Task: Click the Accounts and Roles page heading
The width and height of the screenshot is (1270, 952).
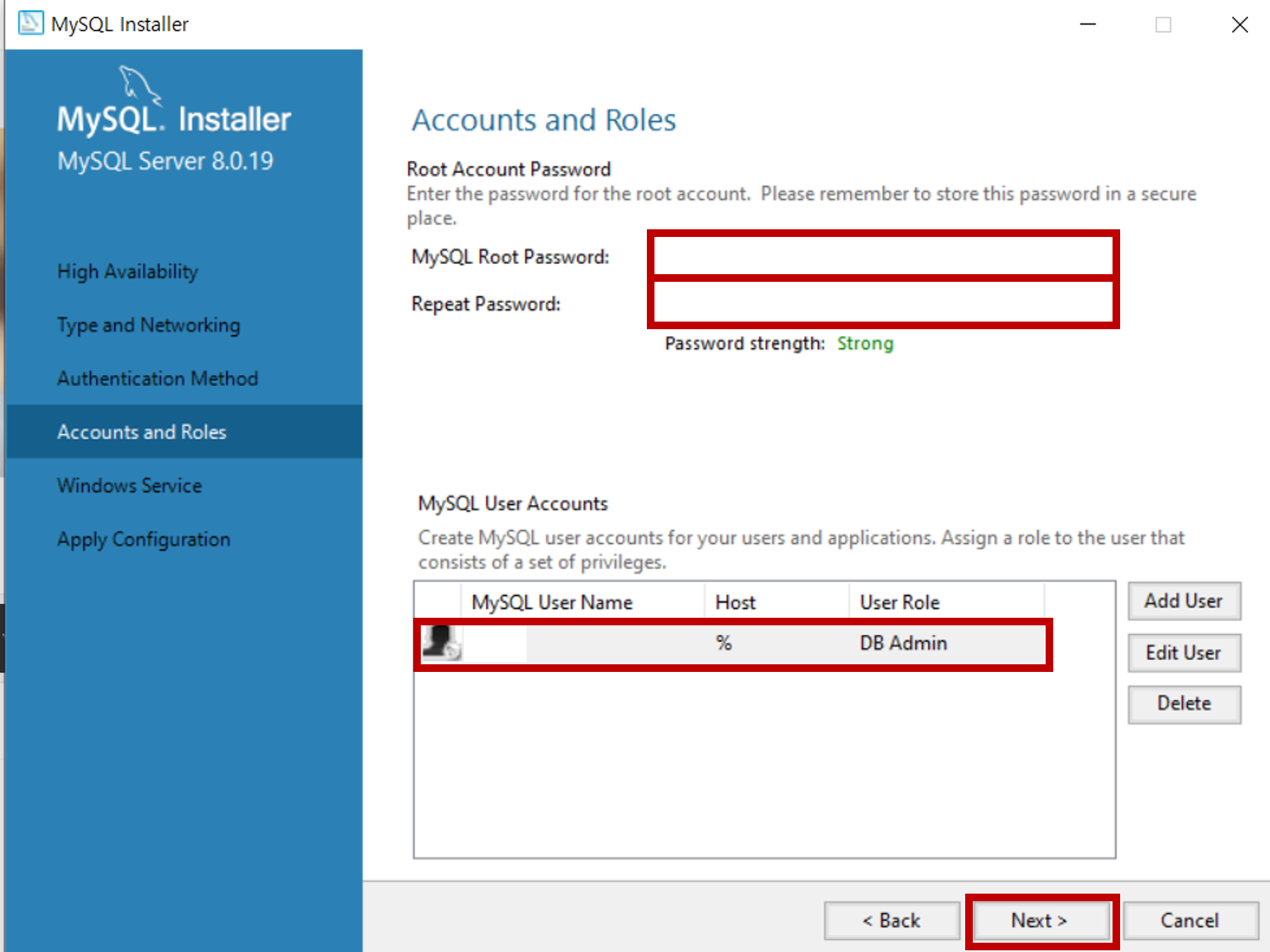Action: (544, 120)
